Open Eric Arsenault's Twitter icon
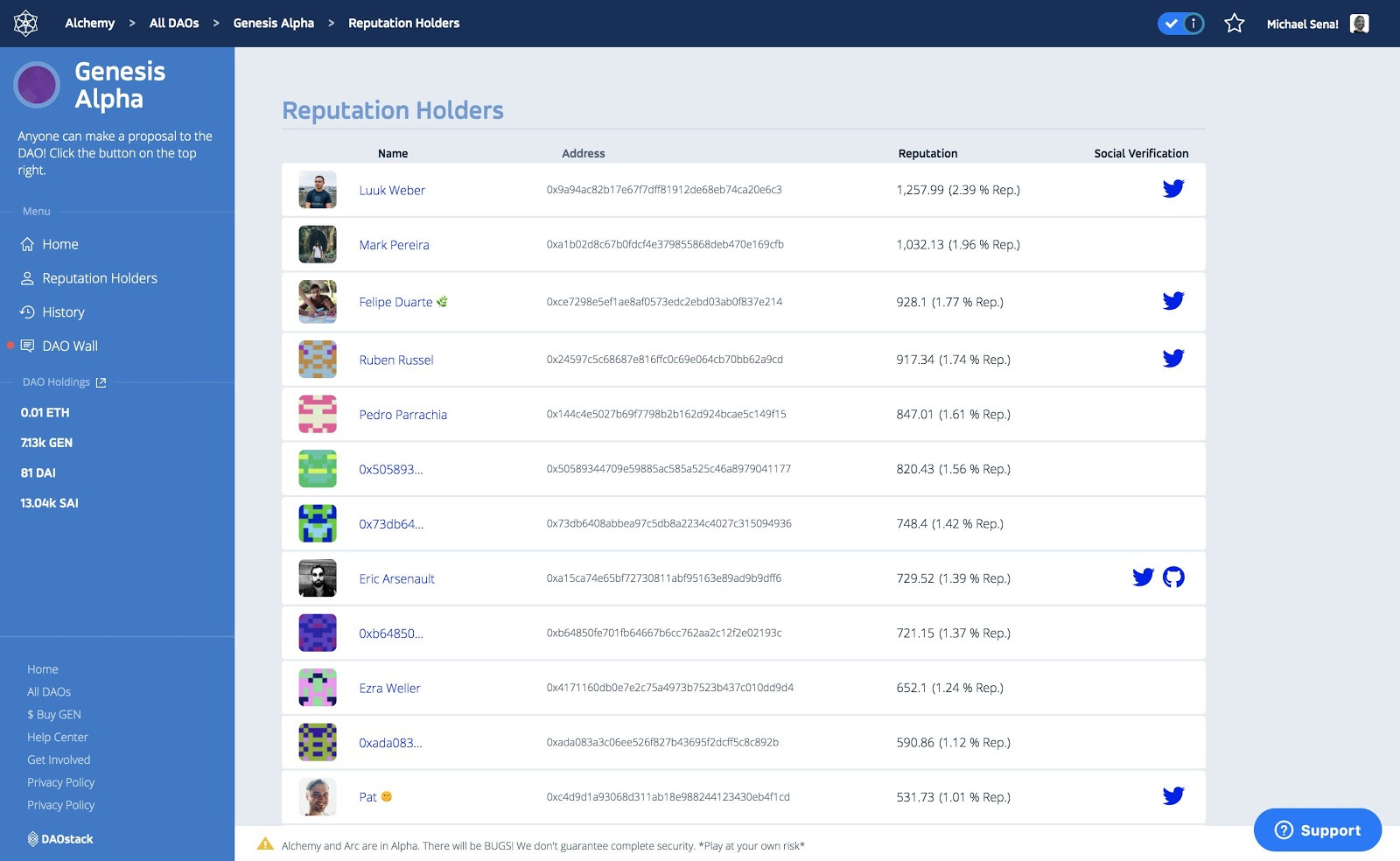1400x861 pixels. [1143, 577]
